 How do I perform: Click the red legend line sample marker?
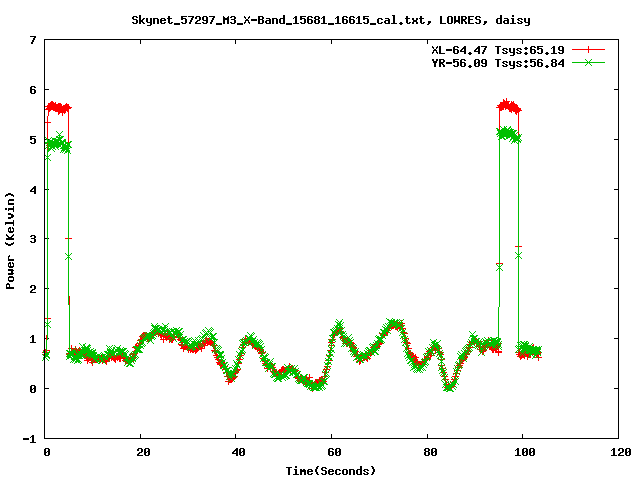[x=588, y=50]
